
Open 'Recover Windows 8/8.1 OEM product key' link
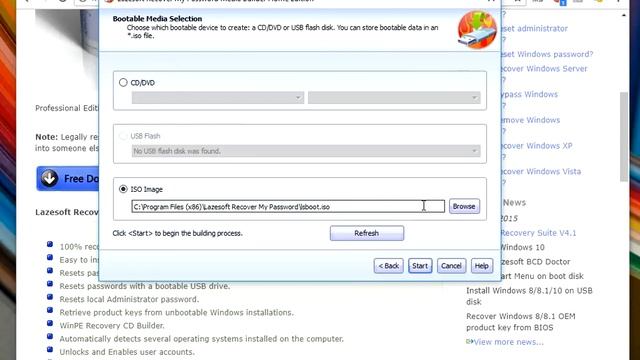pyautogui.click(x=521, y=322)
